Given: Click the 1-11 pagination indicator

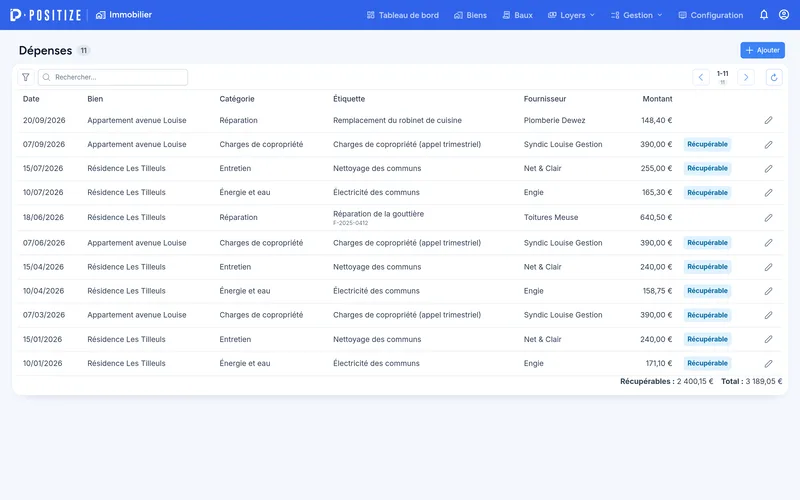Looking at the screenshot, I should [x=722, y=73].
